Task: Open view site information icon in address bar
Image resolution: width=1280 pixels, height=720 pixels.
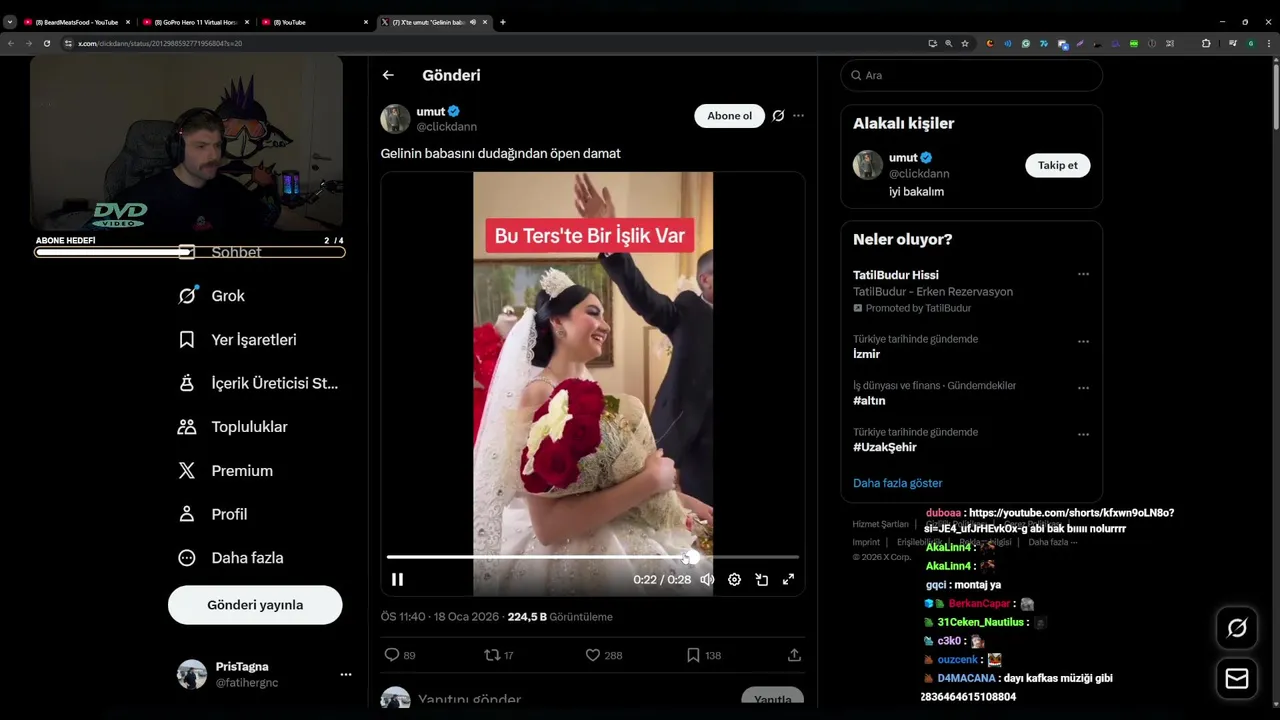Action: [x=68, y=43]
